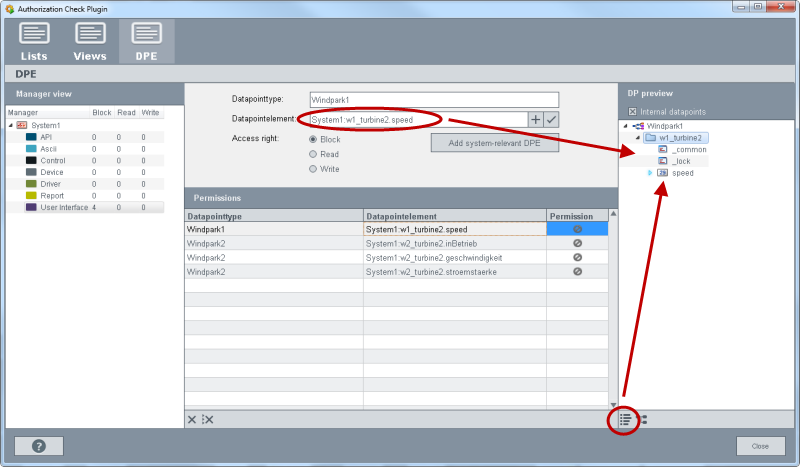Collapse the System1 node in Manager view

coord(11,125)
